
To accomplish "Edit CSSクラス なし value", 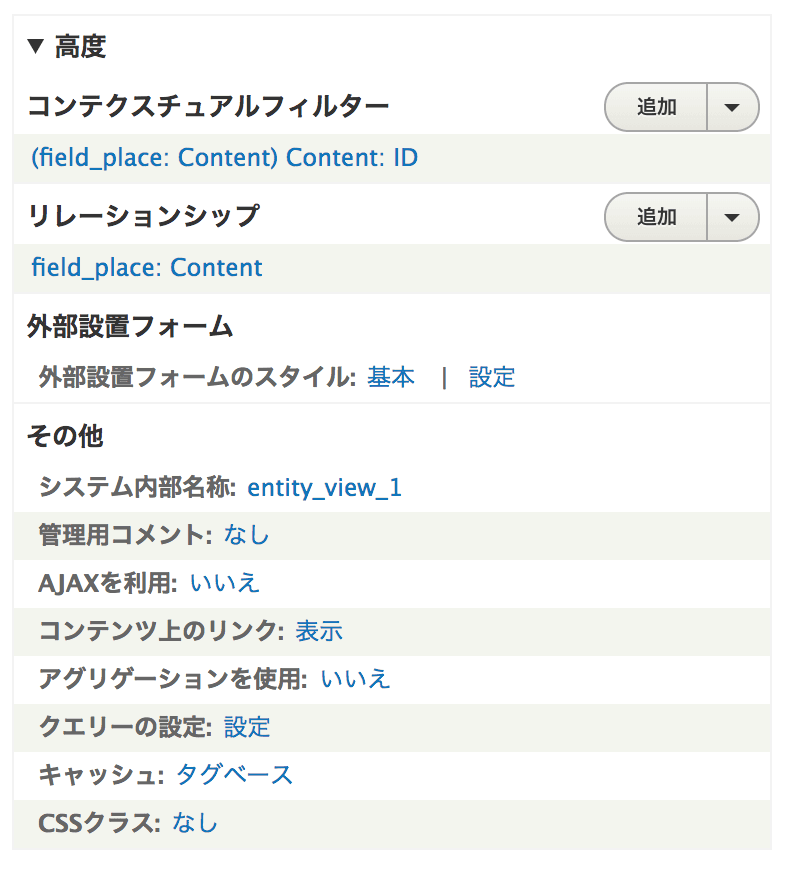I will tap(195, 823).
